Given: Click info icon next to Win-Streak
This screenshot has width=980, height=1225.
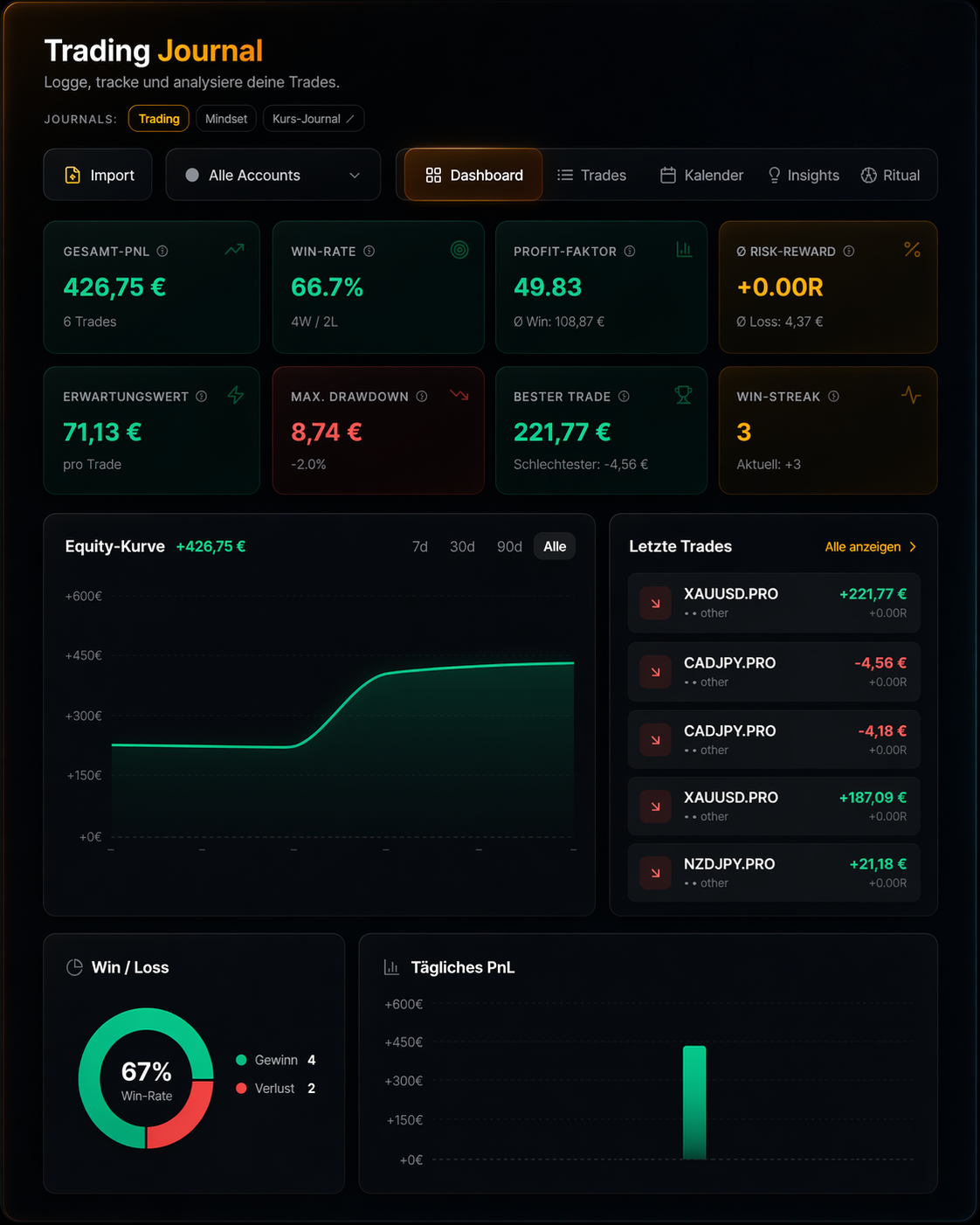Looking at the screenshot, I should (x=833, y=396).
